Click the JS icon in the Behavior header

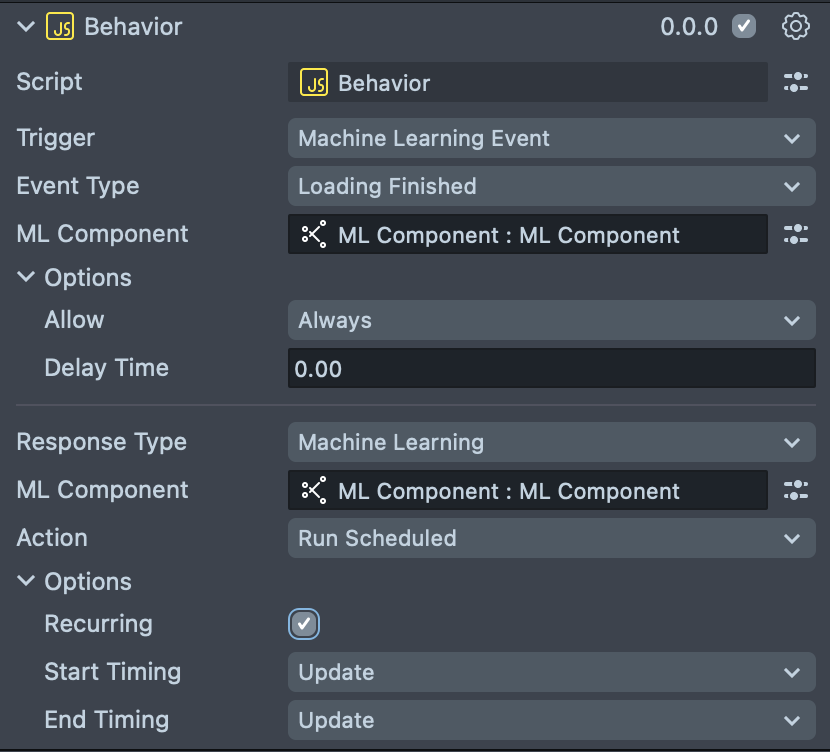click(60, 27)
